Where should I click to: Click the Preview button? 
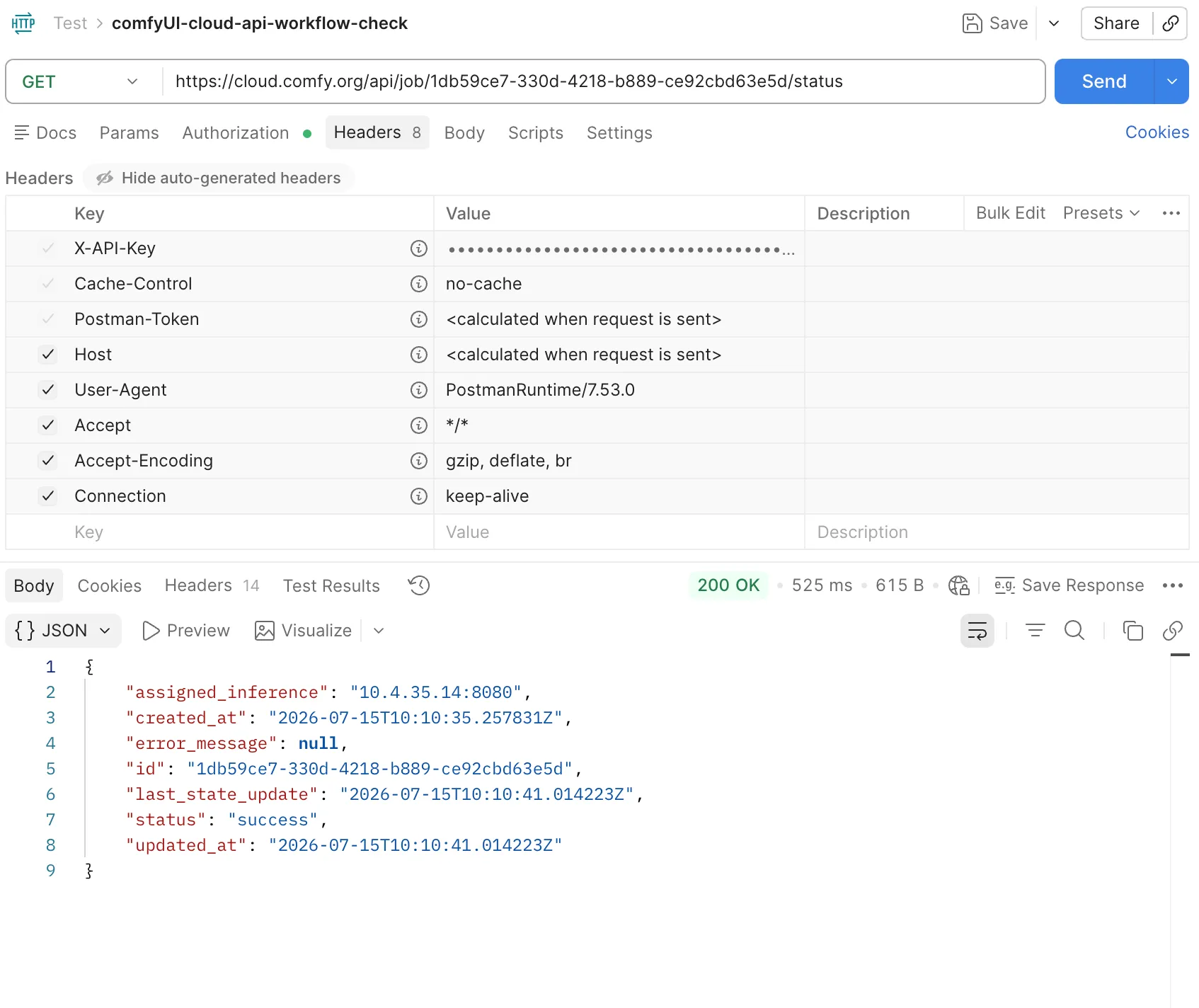(x=186, y=631)
